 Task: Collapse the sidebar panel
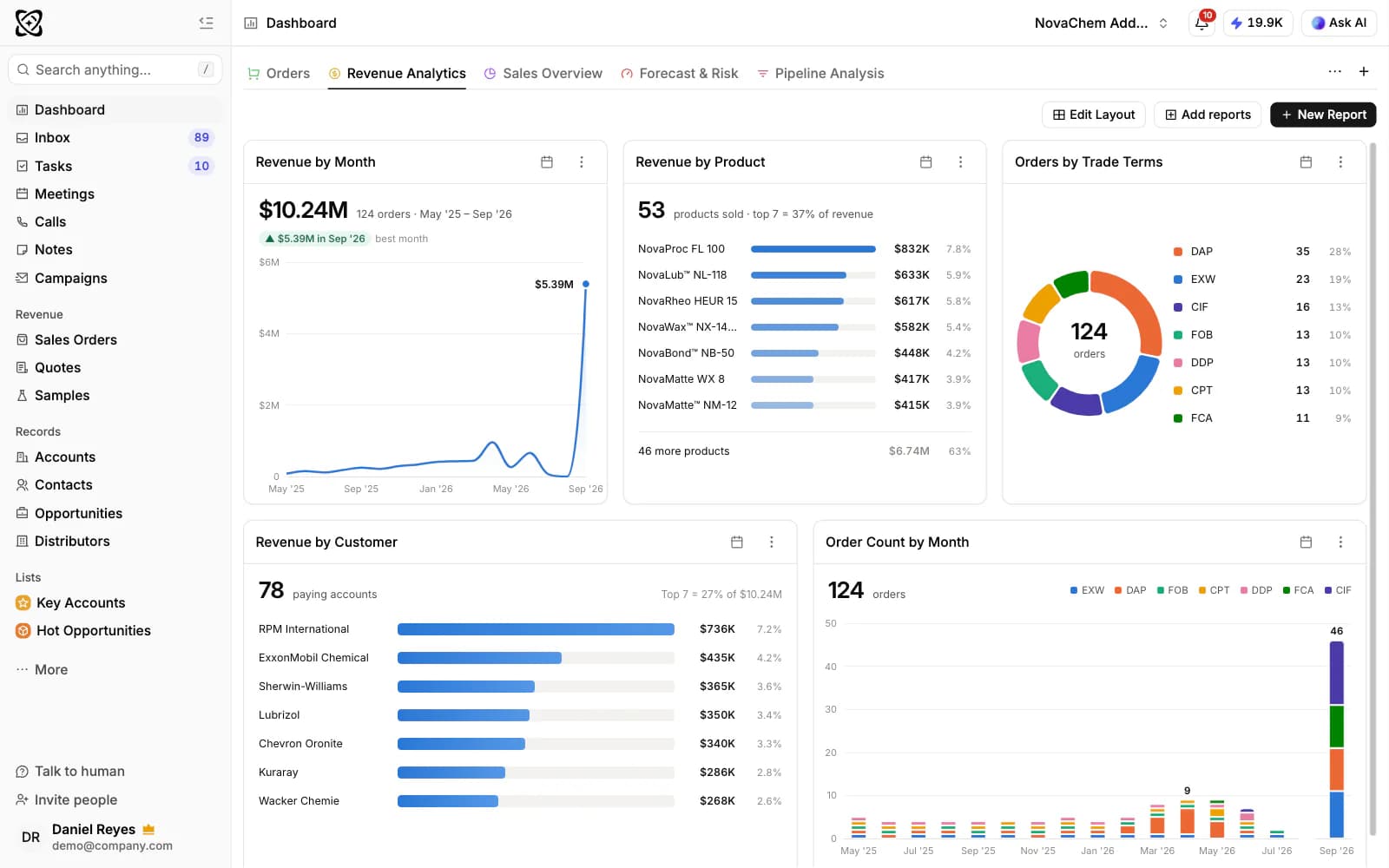click(x=206, y=23)
